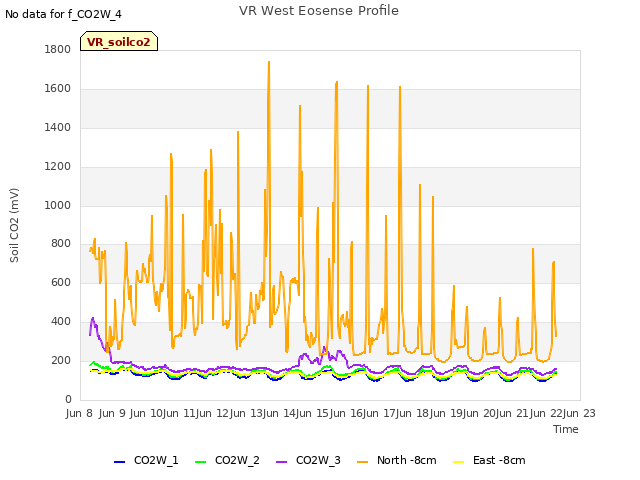
Task: Click the 1600 y-axis tick label
Action: 58,88
